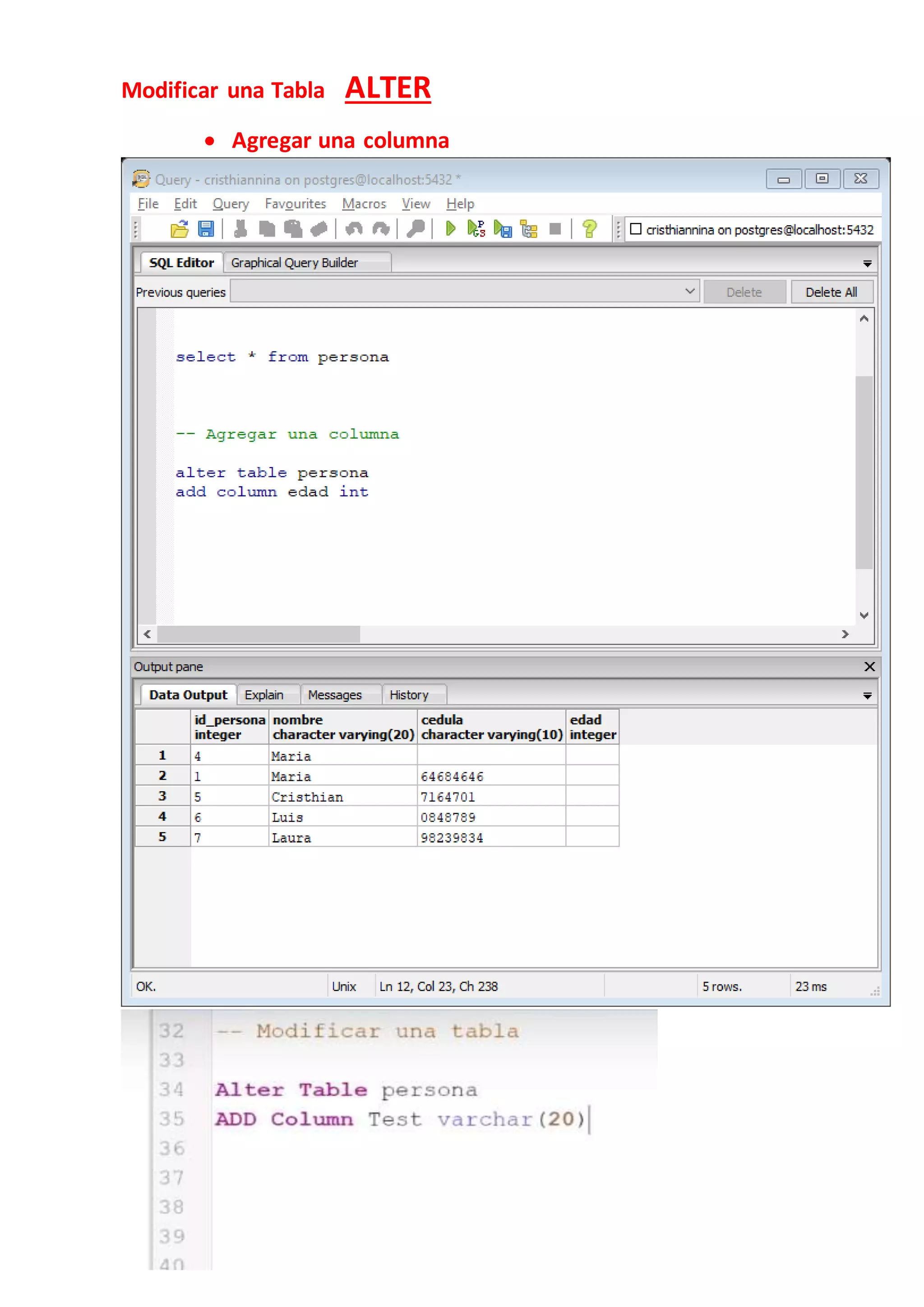This screenshot has height=1307, width=924.
Task: Close the Output pane with X
Action: click(x=869, y=667)
